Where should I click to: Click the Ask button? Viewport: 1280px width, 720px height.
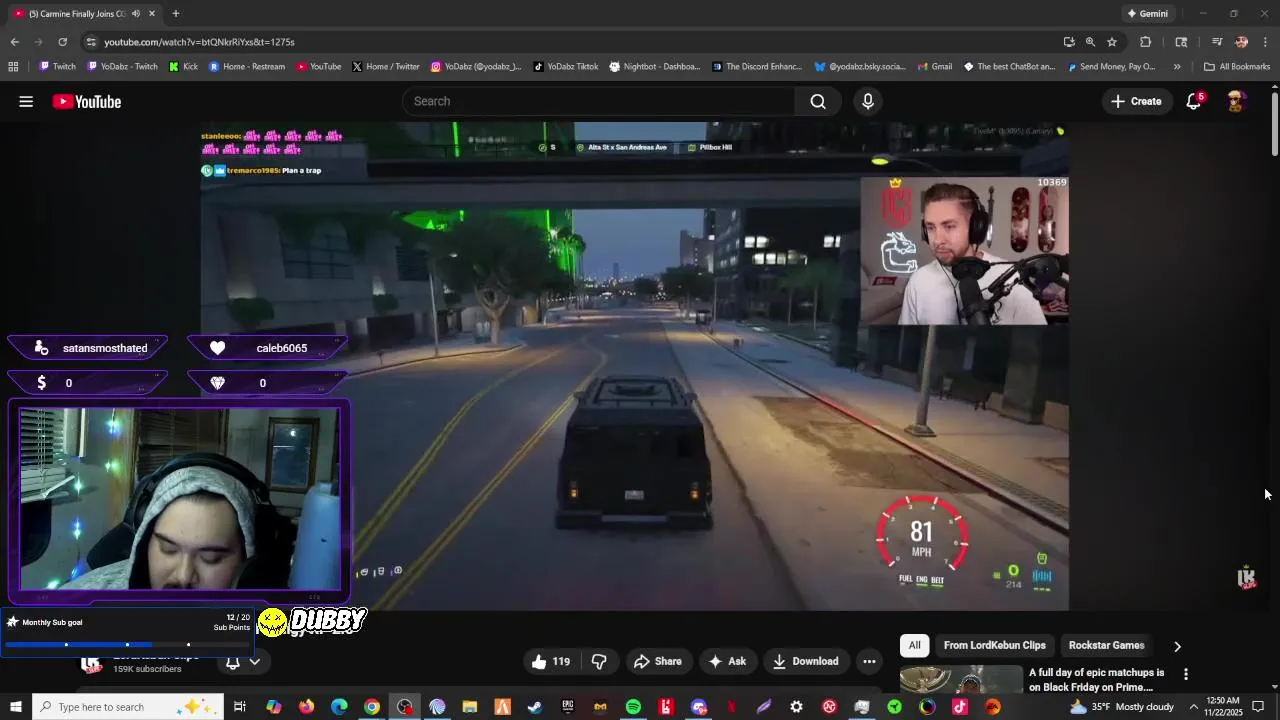coord(727,661)
